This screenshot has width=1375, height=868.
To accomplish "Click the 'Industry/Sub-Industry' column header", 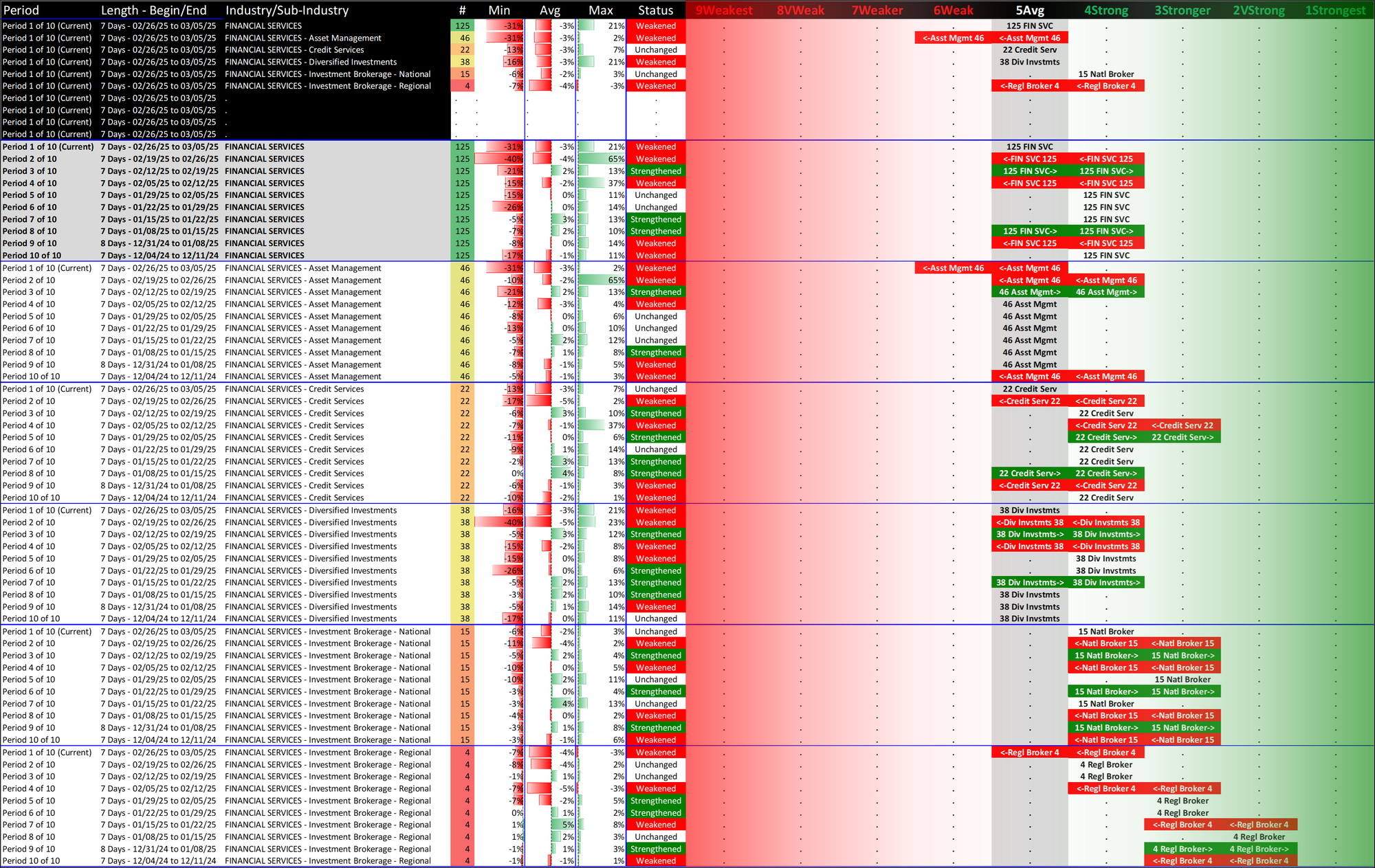I will coord(287,10).
